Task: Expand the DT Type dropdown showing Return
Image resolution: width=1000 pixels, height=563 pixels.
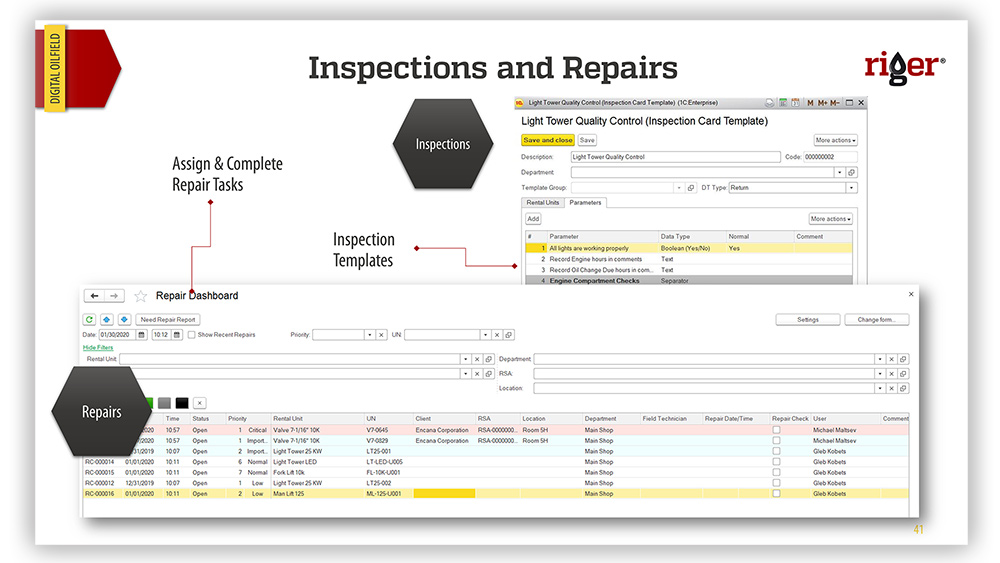Action: (851, 187)
